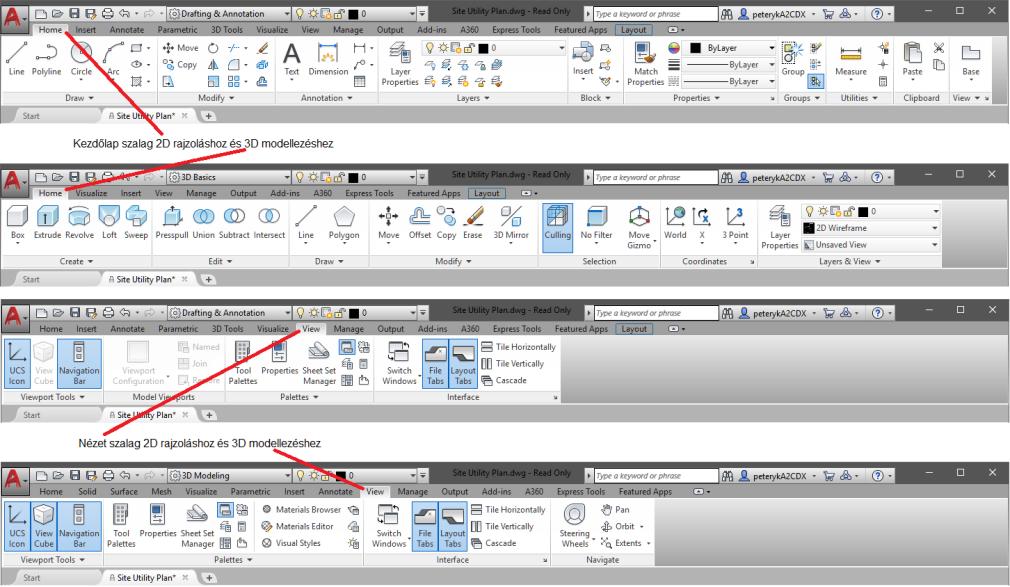
Task: Pick the Loft tool
Action: pyautogui.click(x=110, y=223)
